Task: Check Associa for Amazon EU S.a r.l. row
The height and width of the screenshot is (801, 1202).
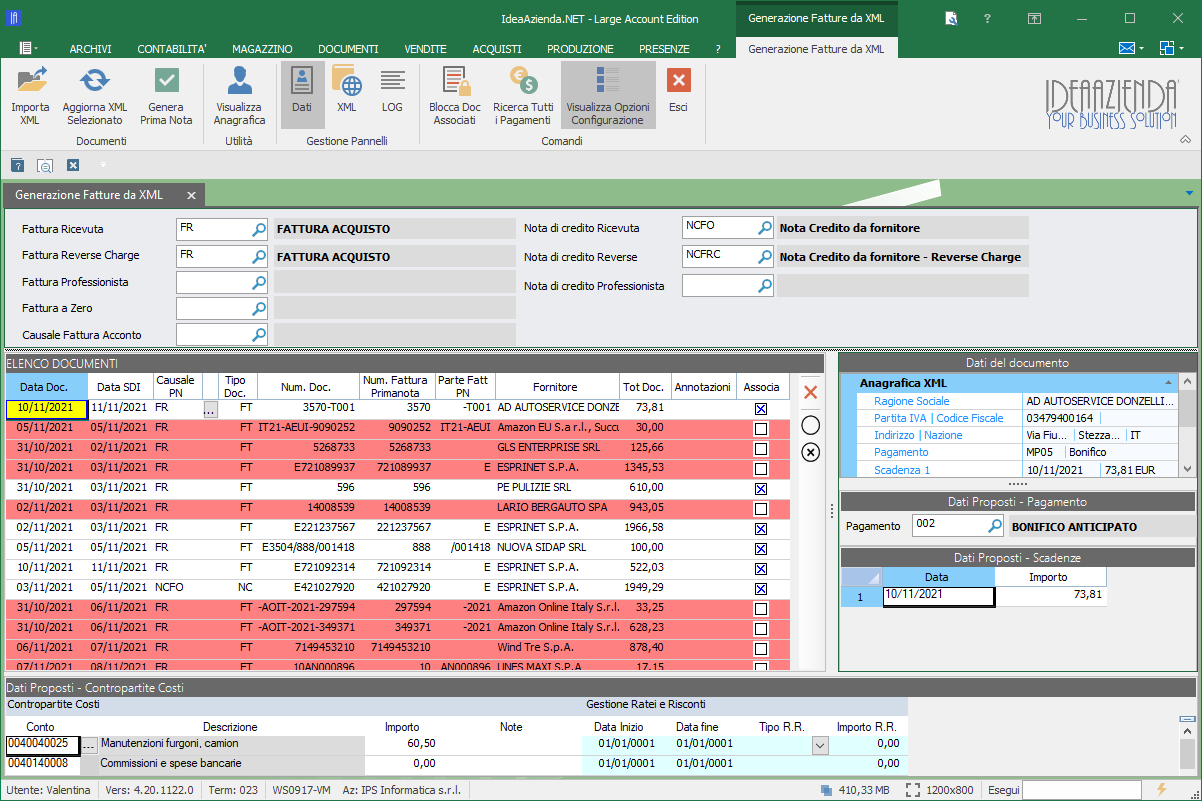Action: [x=761, y=429]
